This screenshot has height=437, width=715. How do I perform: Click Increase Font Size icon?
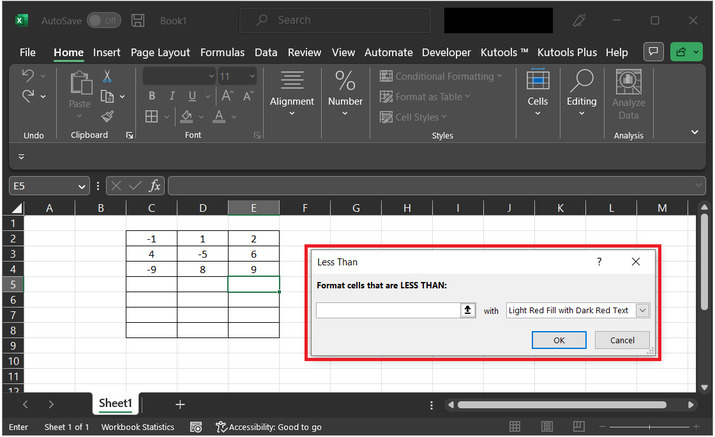pos(227,96)
